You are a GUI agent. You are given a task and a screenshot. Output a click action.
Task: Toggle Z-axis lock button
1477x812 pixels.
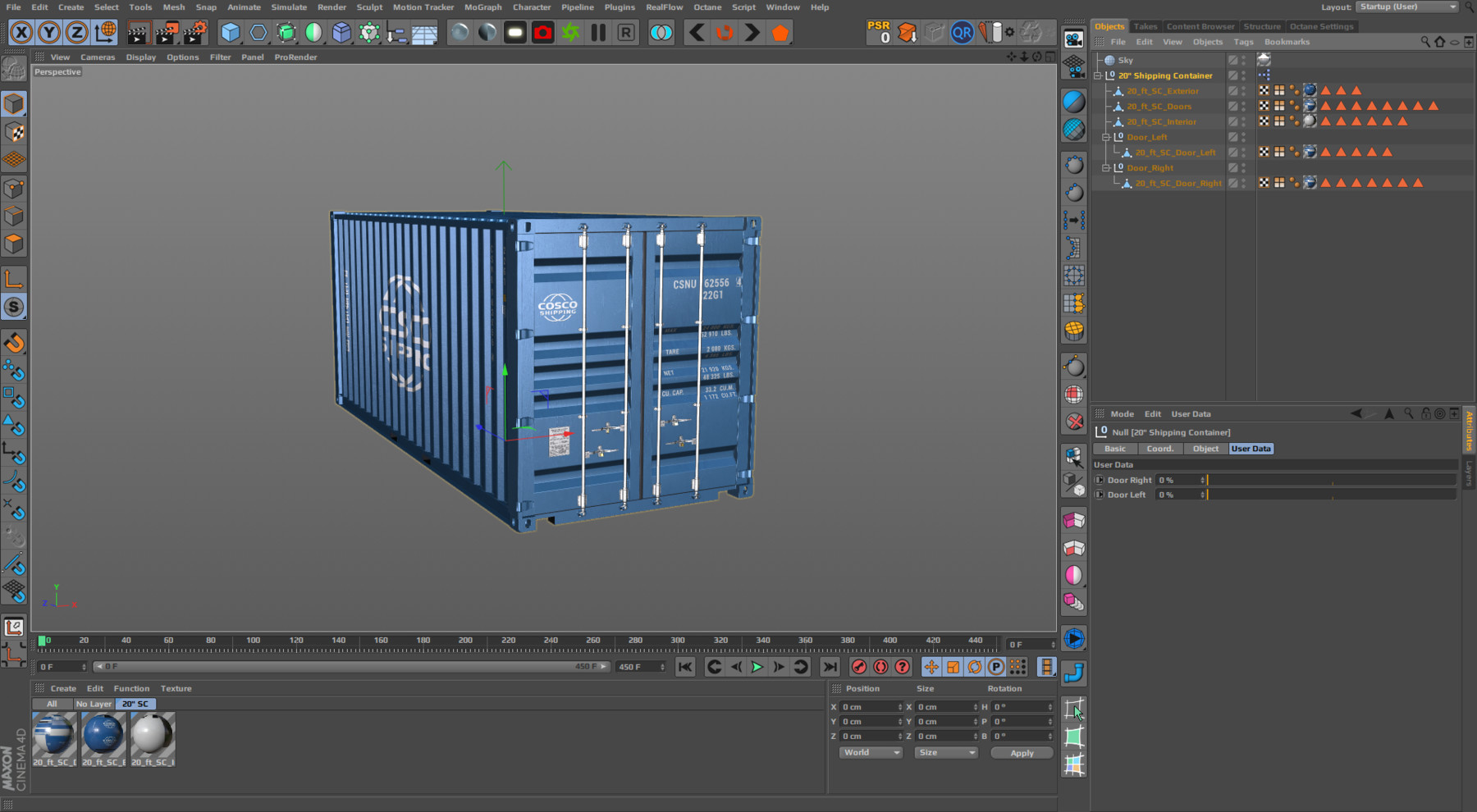pos(76,33)
